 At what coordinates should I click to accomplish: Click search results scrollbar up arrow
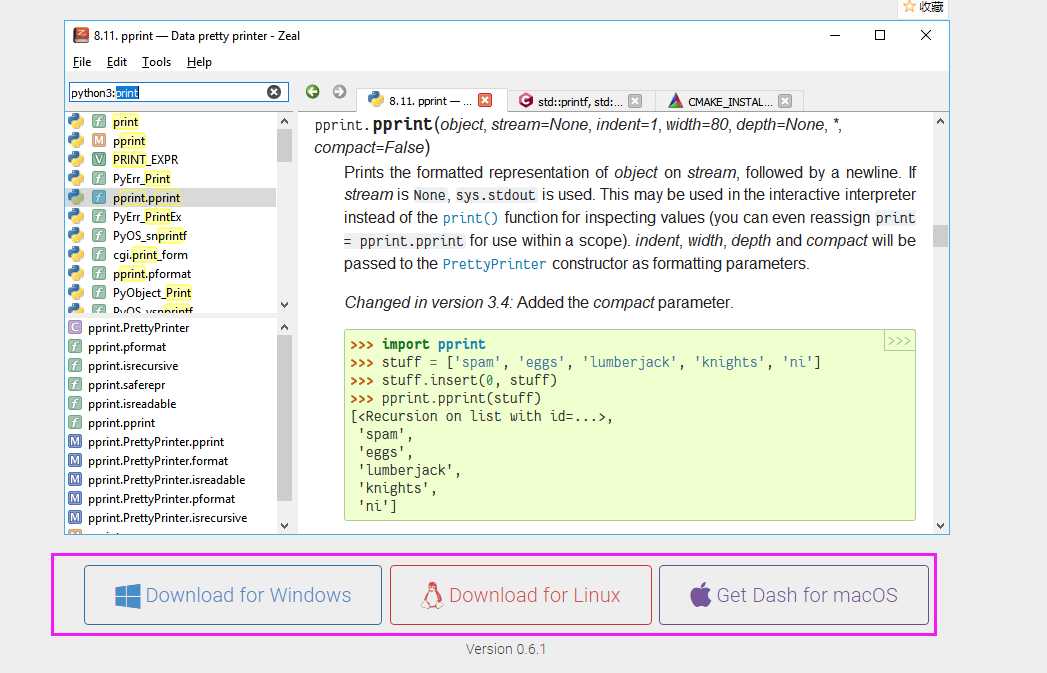[x=284, y=122]
